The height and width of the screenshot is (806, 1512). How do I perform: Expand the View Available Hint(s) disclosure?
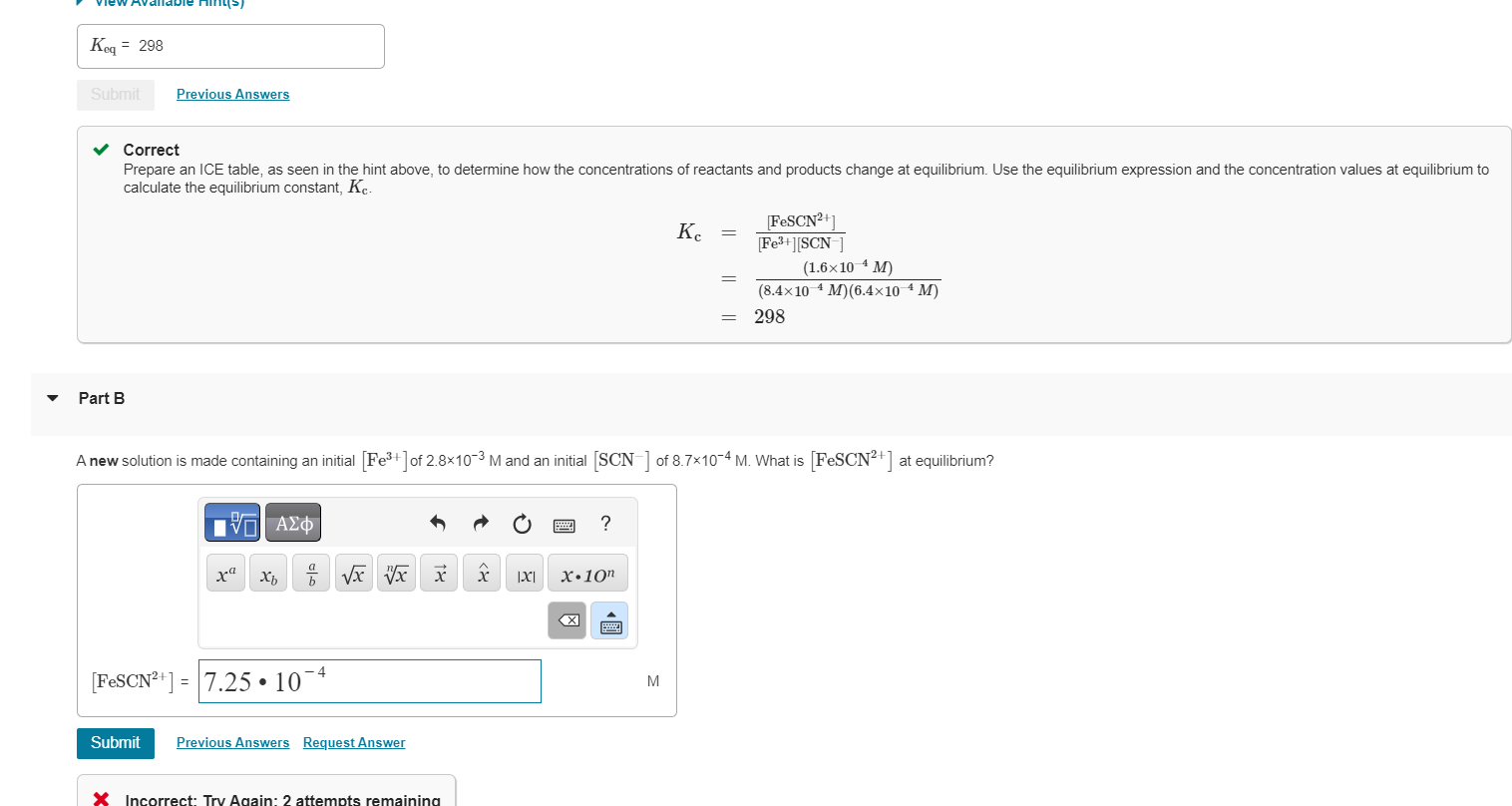pyautogui.click(x=78, y=3)
